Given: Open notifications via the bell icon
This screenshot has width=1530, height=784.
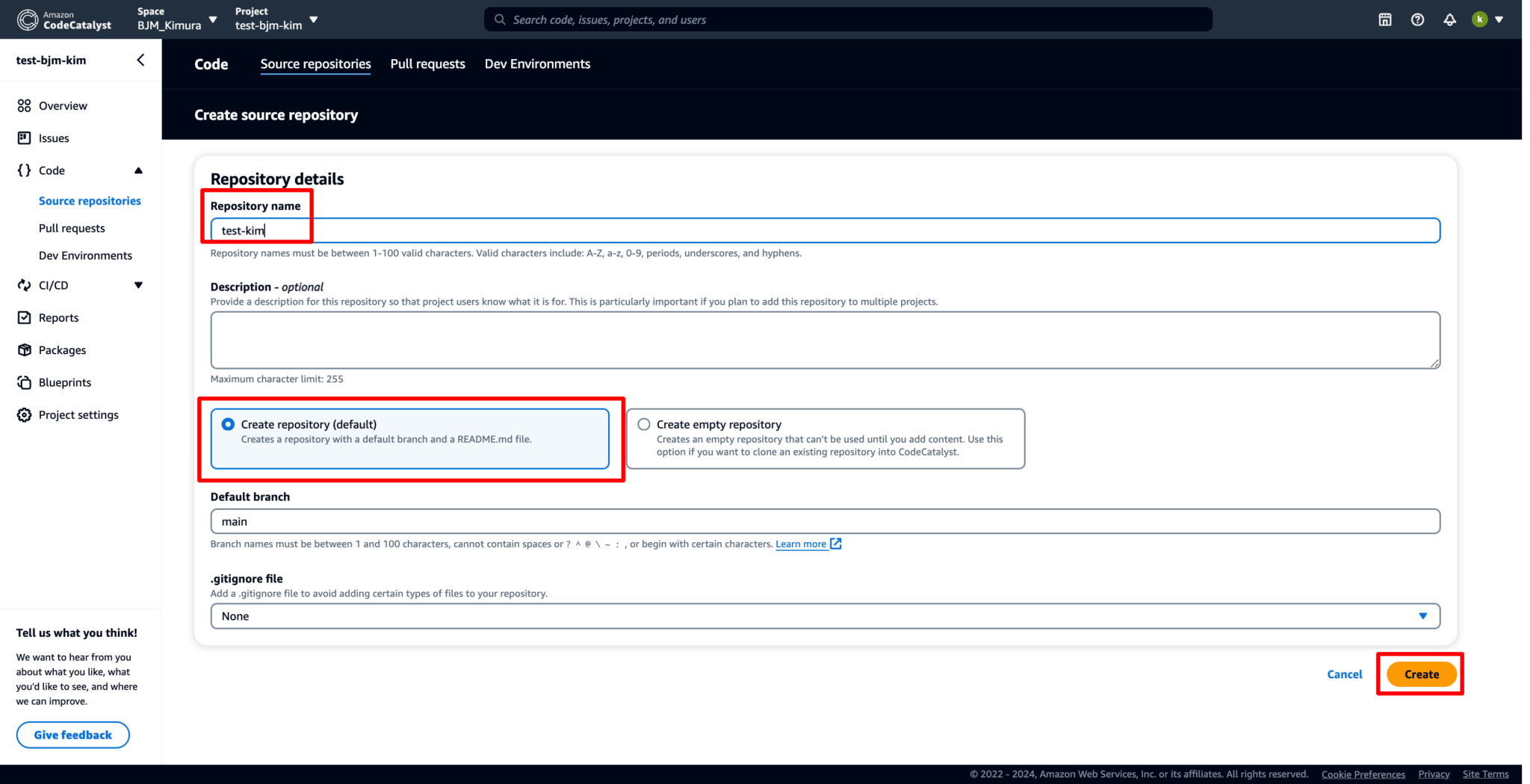Looking at the screenshot, I should 1450,19.
